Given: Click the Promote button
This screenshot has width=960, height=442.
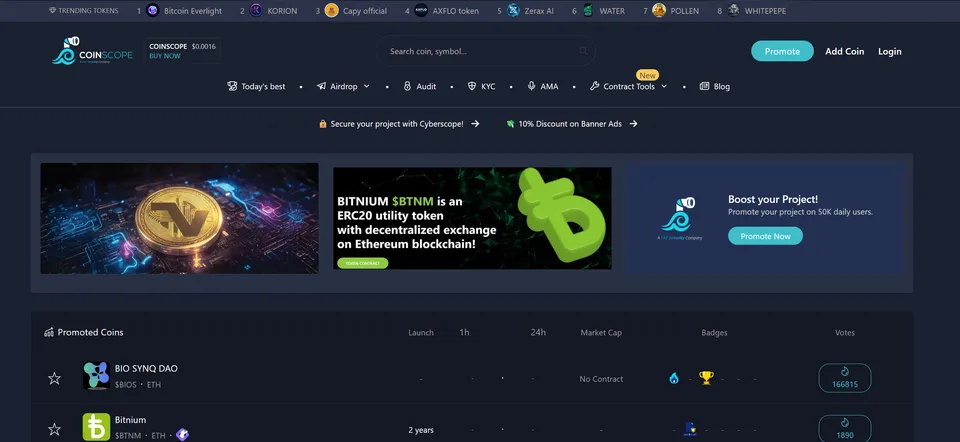Looking at the screenshot, I should click(782, 51).
